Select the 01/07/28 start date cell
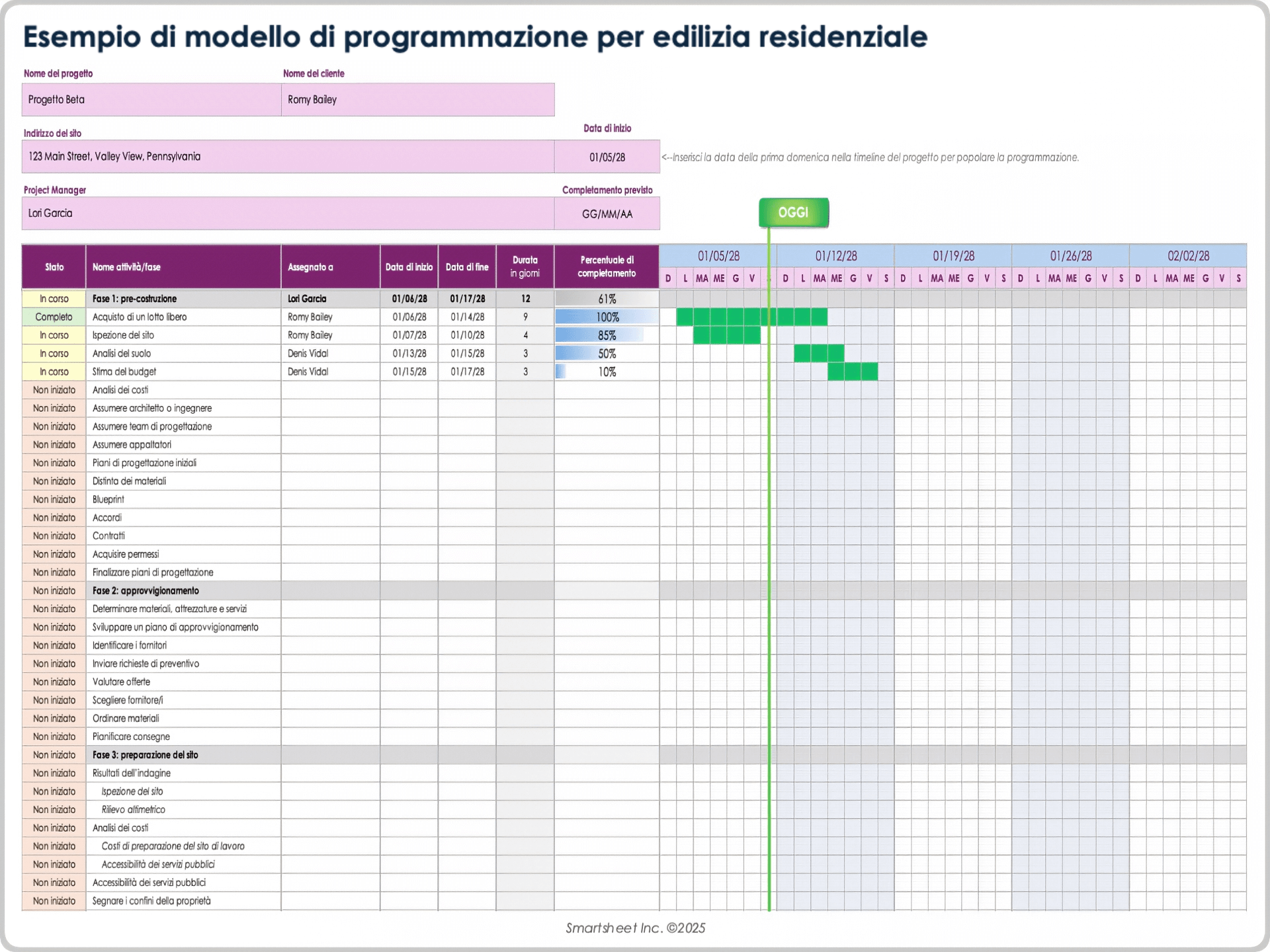Viewport: 1270px width, 952px height. (409, 336)
